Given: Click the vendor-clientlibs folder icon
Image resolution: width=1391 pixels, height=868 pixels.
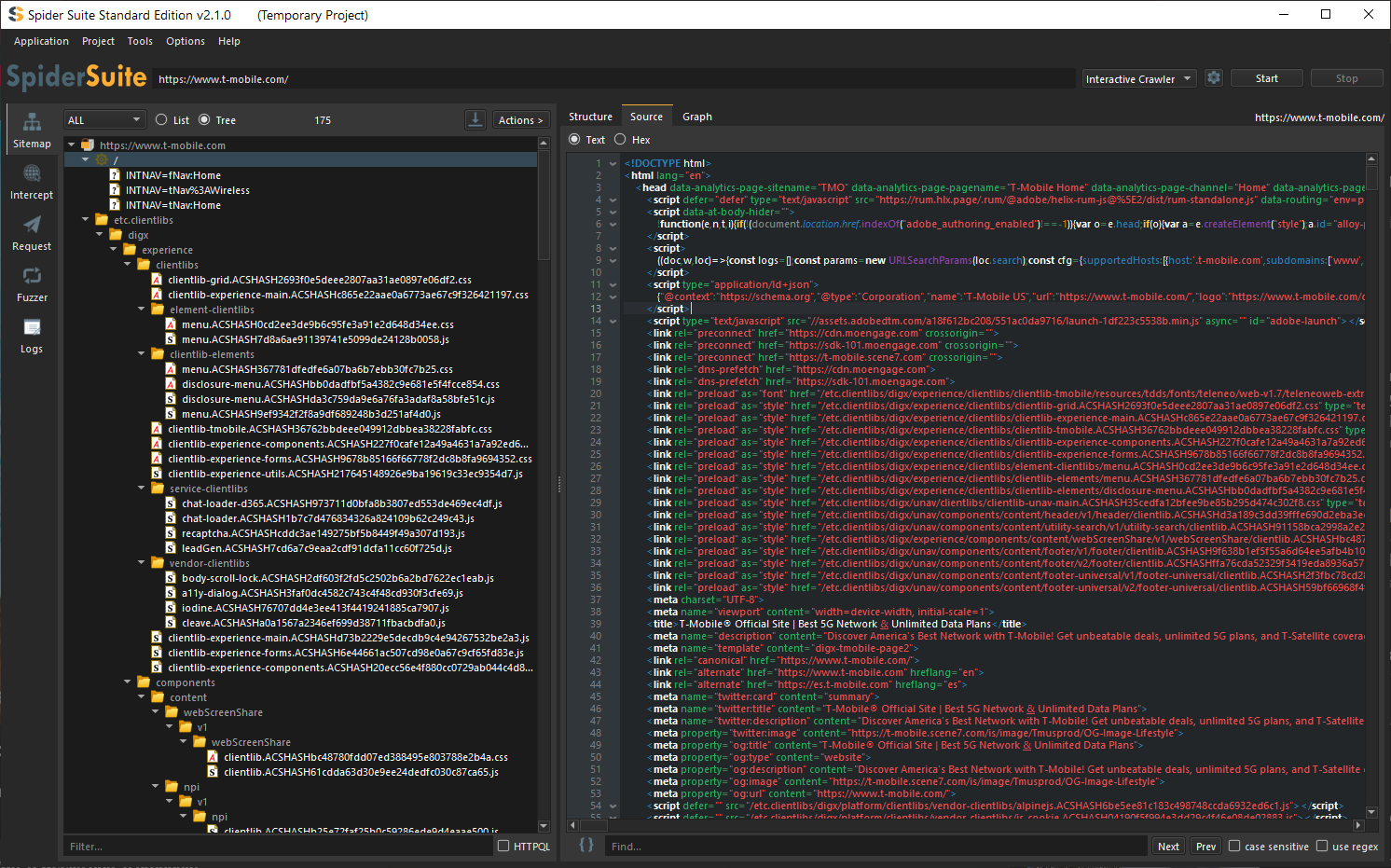Looking at the screenshot, I should coord(158,563).
